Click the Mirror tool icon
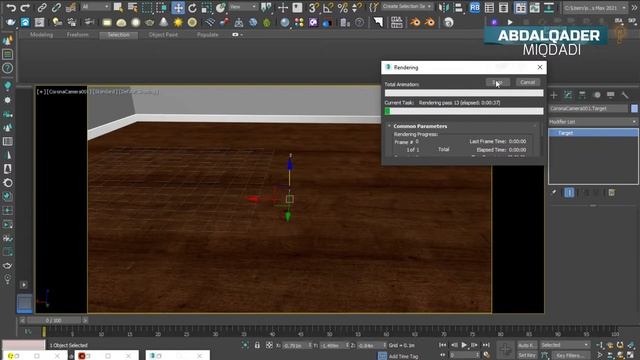The height and width of the screenshot is (360, 640). click(444, 7)
